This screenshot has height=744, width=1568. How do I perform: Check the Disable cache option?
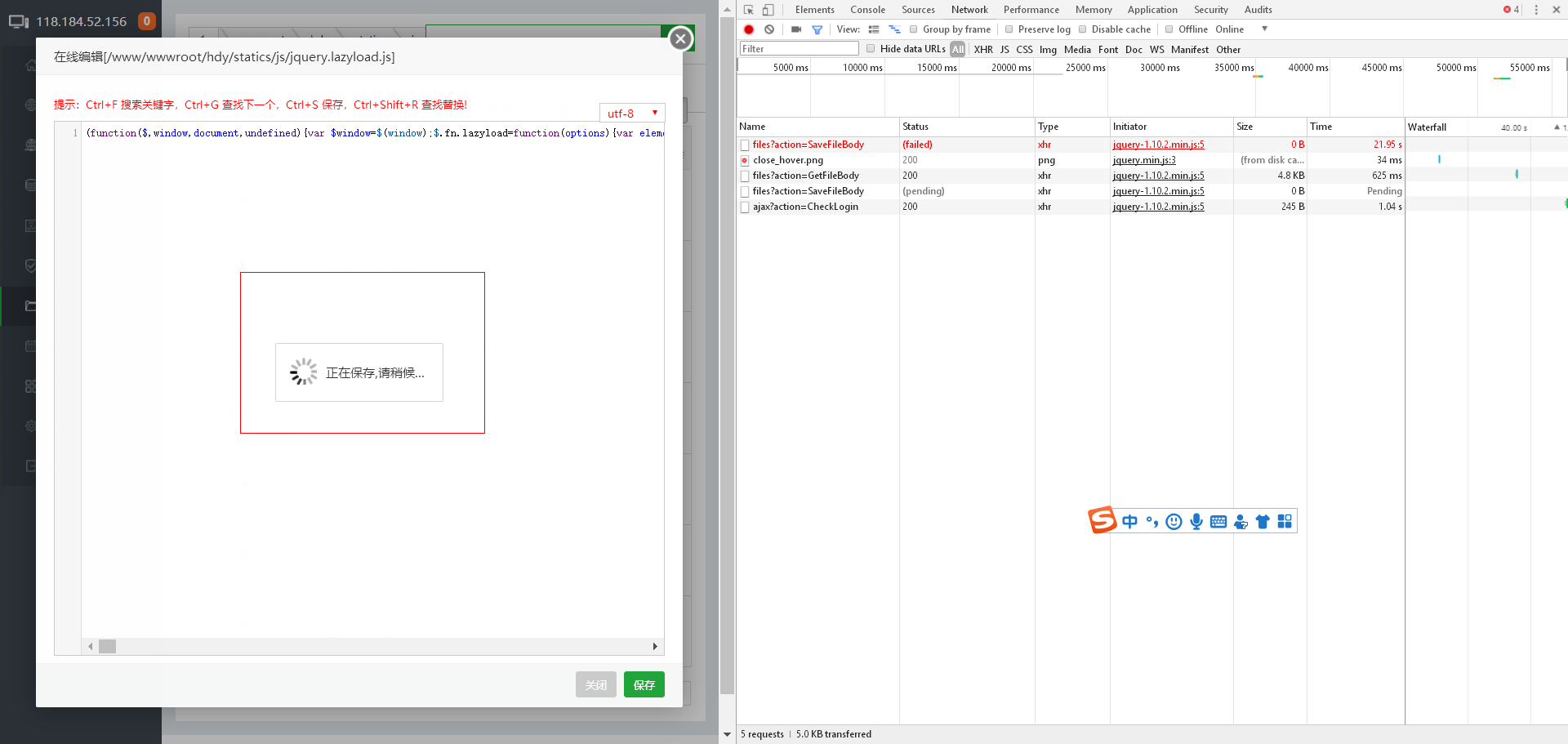click(1083, 29)
